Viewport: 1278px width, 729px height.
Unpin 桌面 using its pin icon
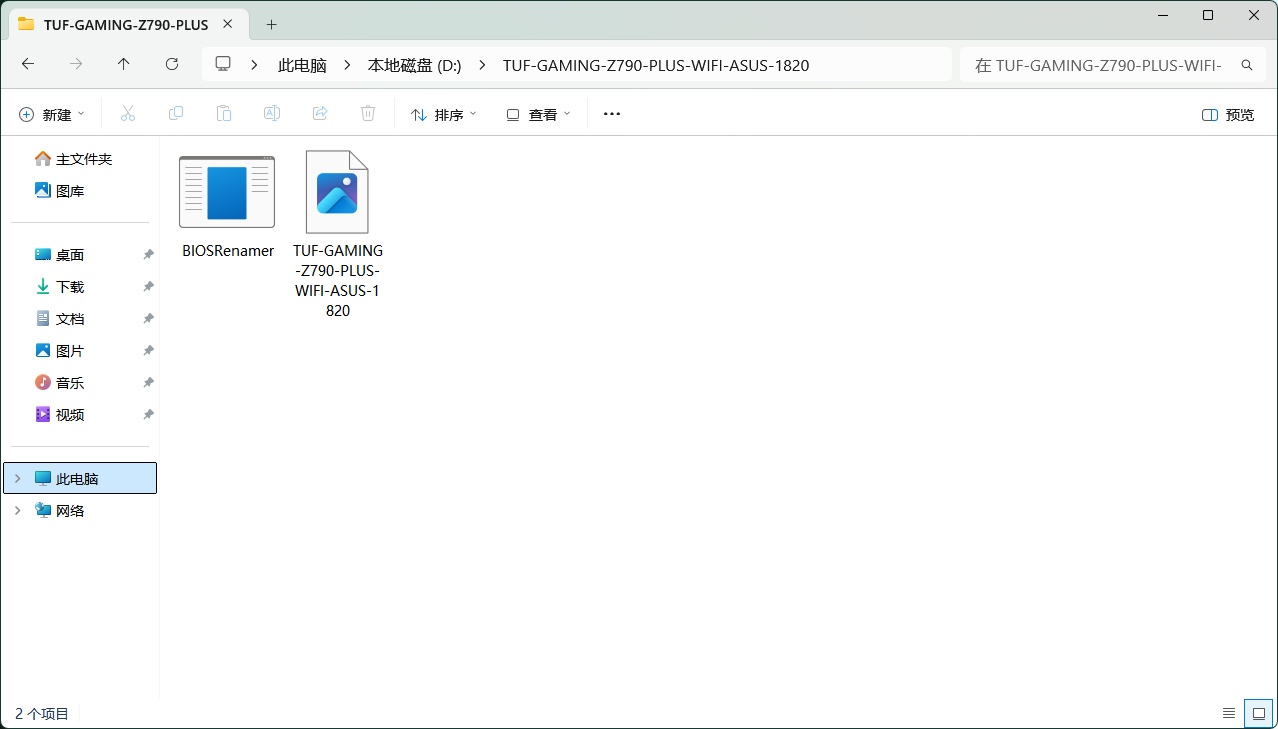tap(148, 255)
